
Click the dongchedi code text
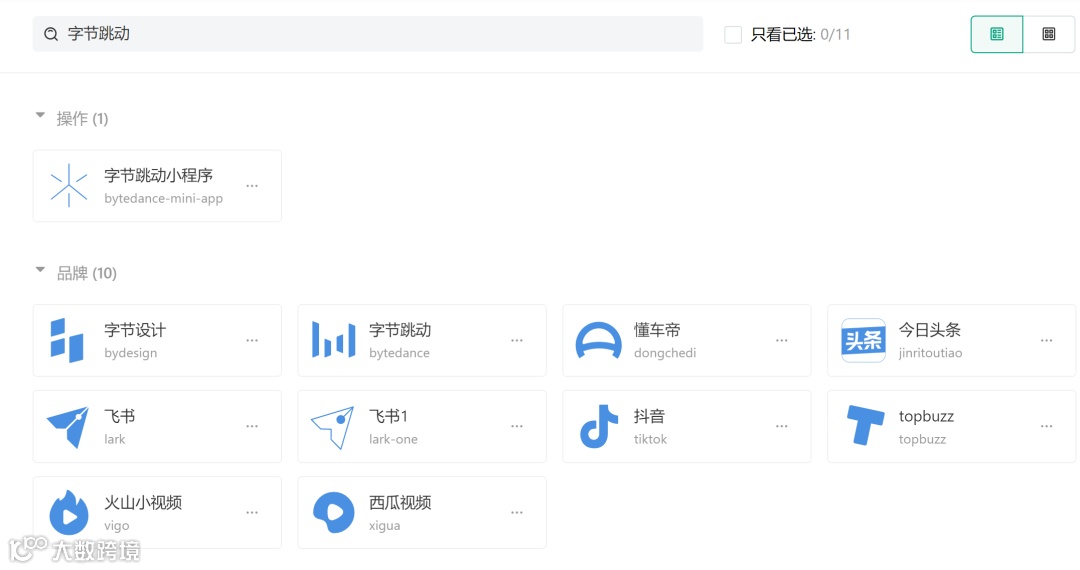coord(665,353)
